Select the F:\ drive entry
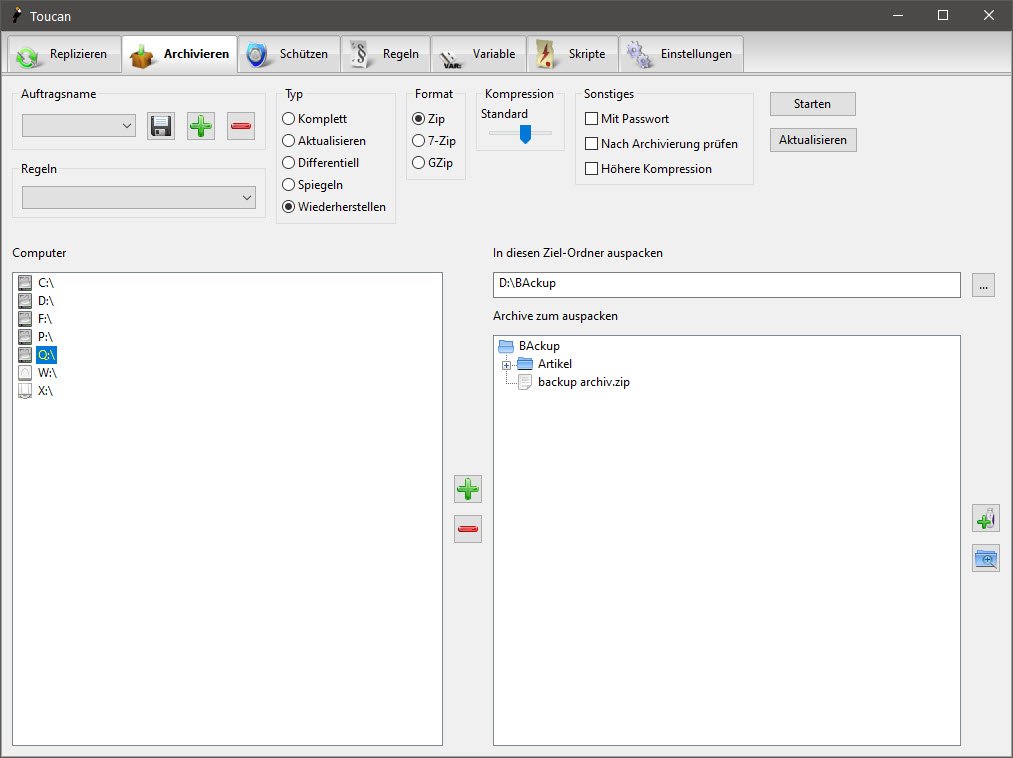This screenshot has width=1013, height=758. click(x=45, y=319)
